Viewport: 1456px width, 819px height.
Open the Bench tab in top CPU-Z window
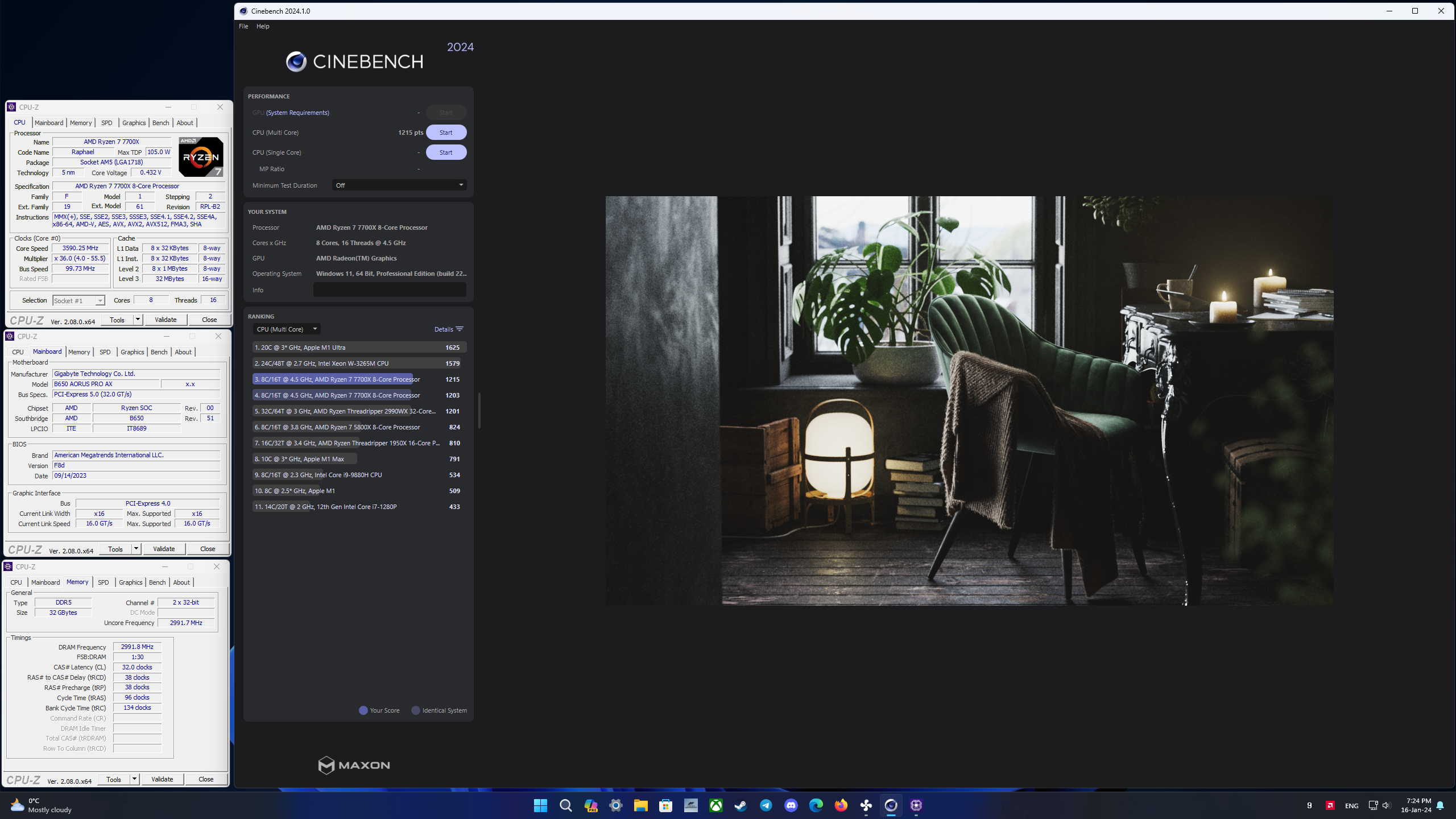161,123
